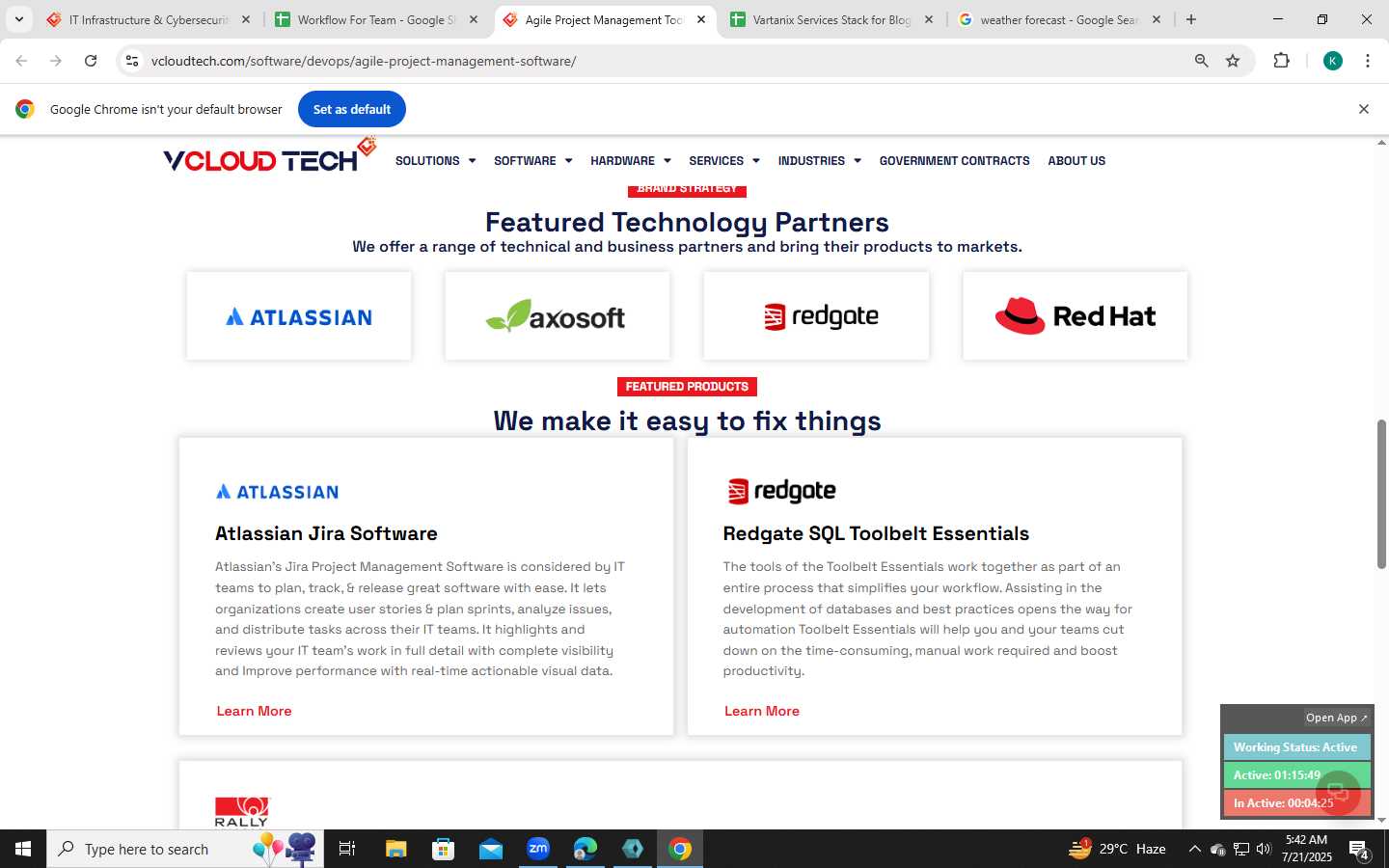Click Learn More under Redgate SQL Toolbelt
This screenshot has height=868, width=1389.
click(x=762, y=711)
